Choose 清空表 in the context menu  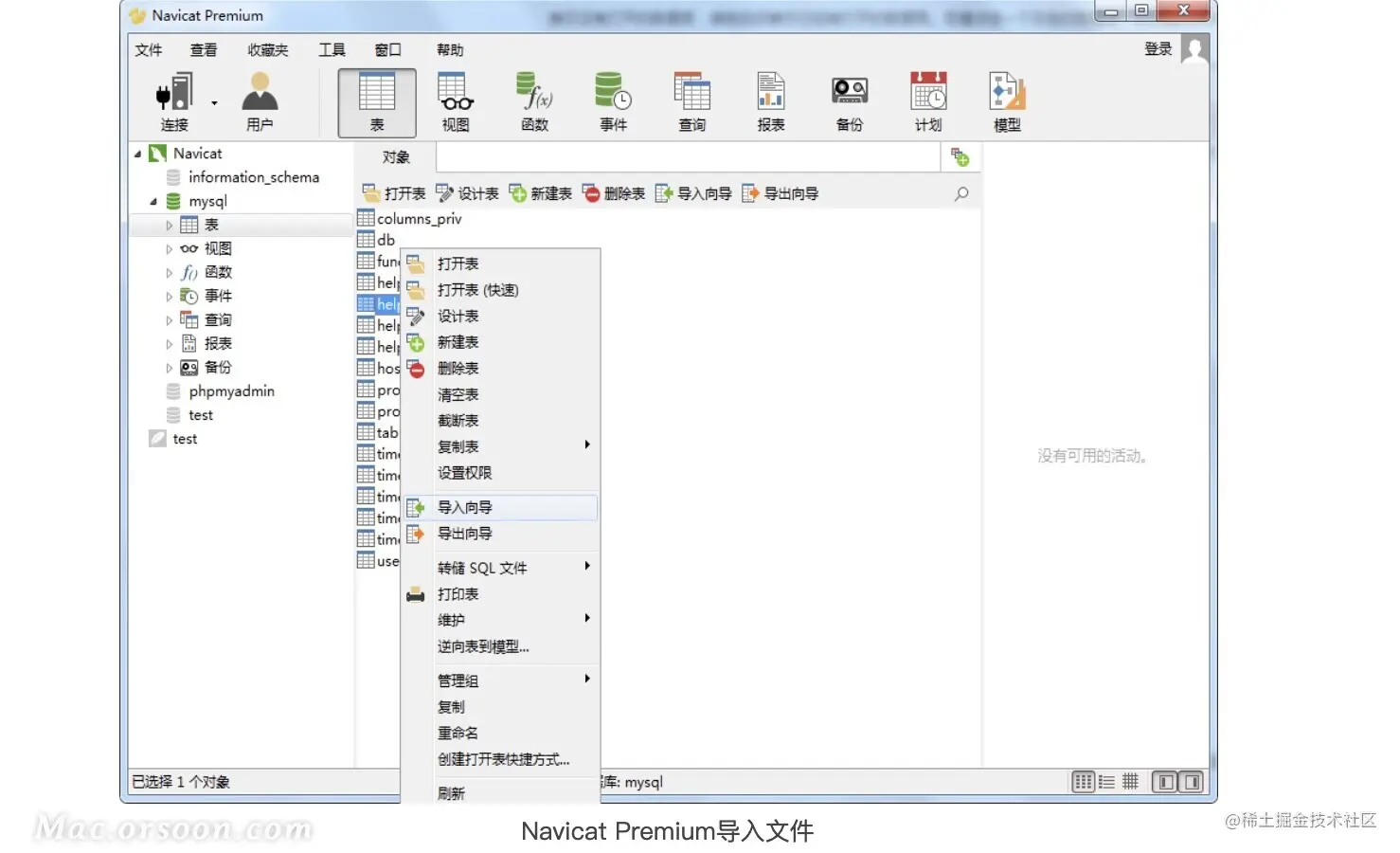pos(500,394)
